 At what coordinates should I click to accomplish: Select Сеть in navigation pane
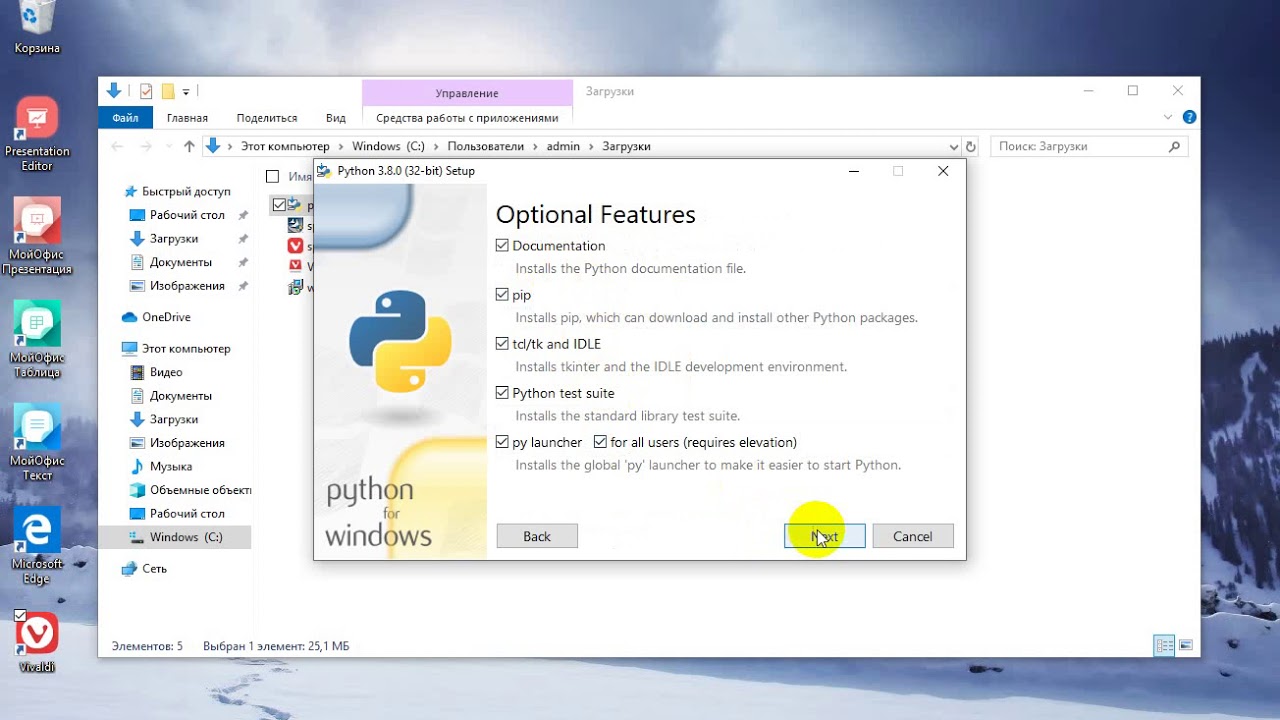coord(145,568)
